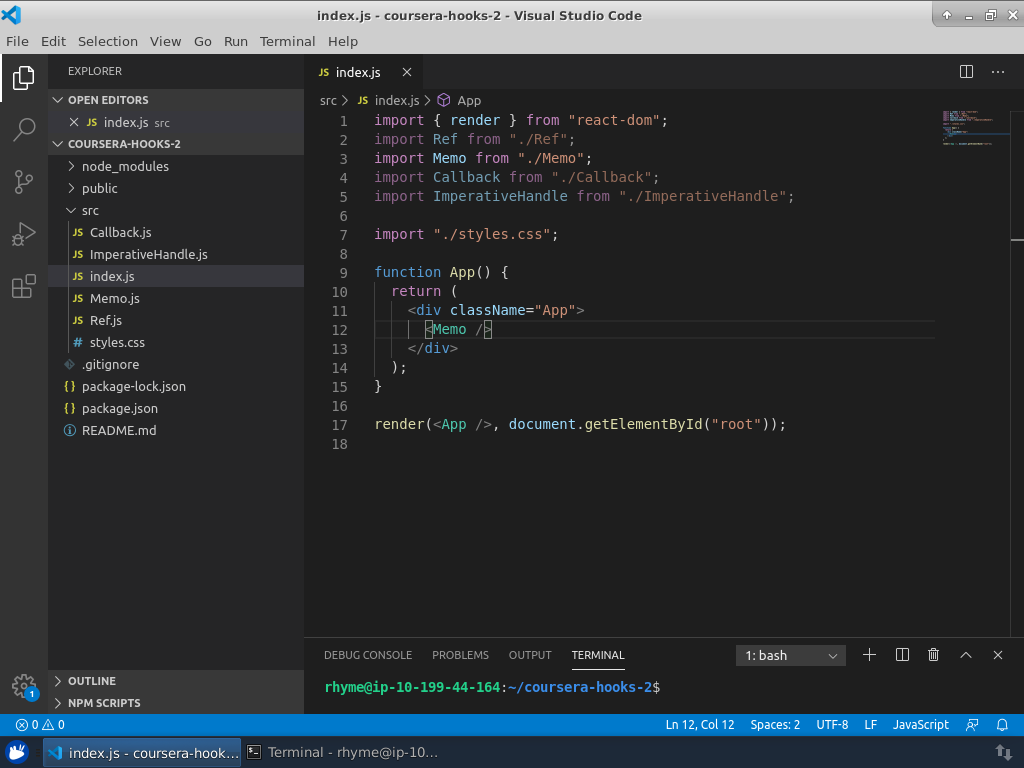
Task: Switch to the PROBLEMS tab
Action: click(460, 655)
